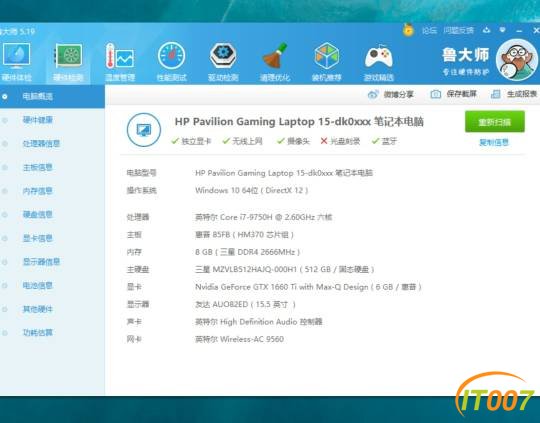Click the 蓝牙 checkmark item
This screenshot has width=540, height=423.
(x=384, y=141)
